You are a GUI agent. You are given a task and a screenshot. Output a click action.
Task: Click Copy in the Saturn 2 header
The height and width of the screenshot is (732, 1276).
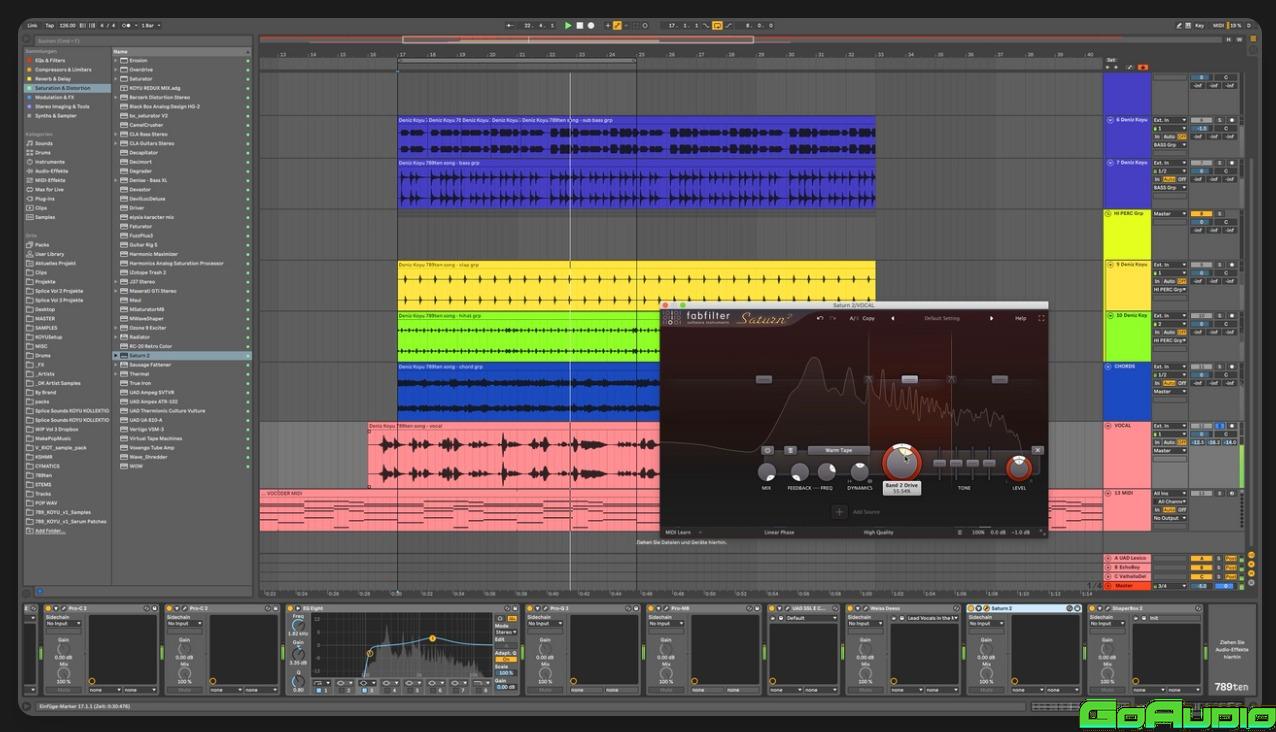pos(868,318)
